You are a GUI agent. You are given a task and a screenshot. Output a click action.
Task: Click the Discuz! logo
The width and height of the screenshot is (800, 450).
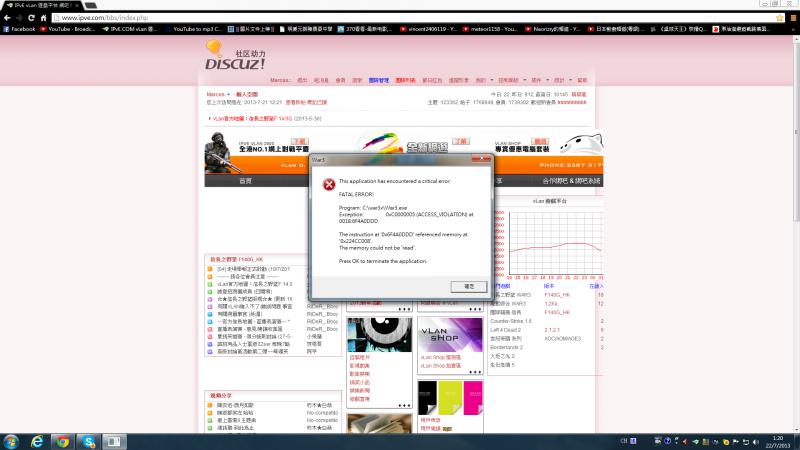tap(235, 55)
